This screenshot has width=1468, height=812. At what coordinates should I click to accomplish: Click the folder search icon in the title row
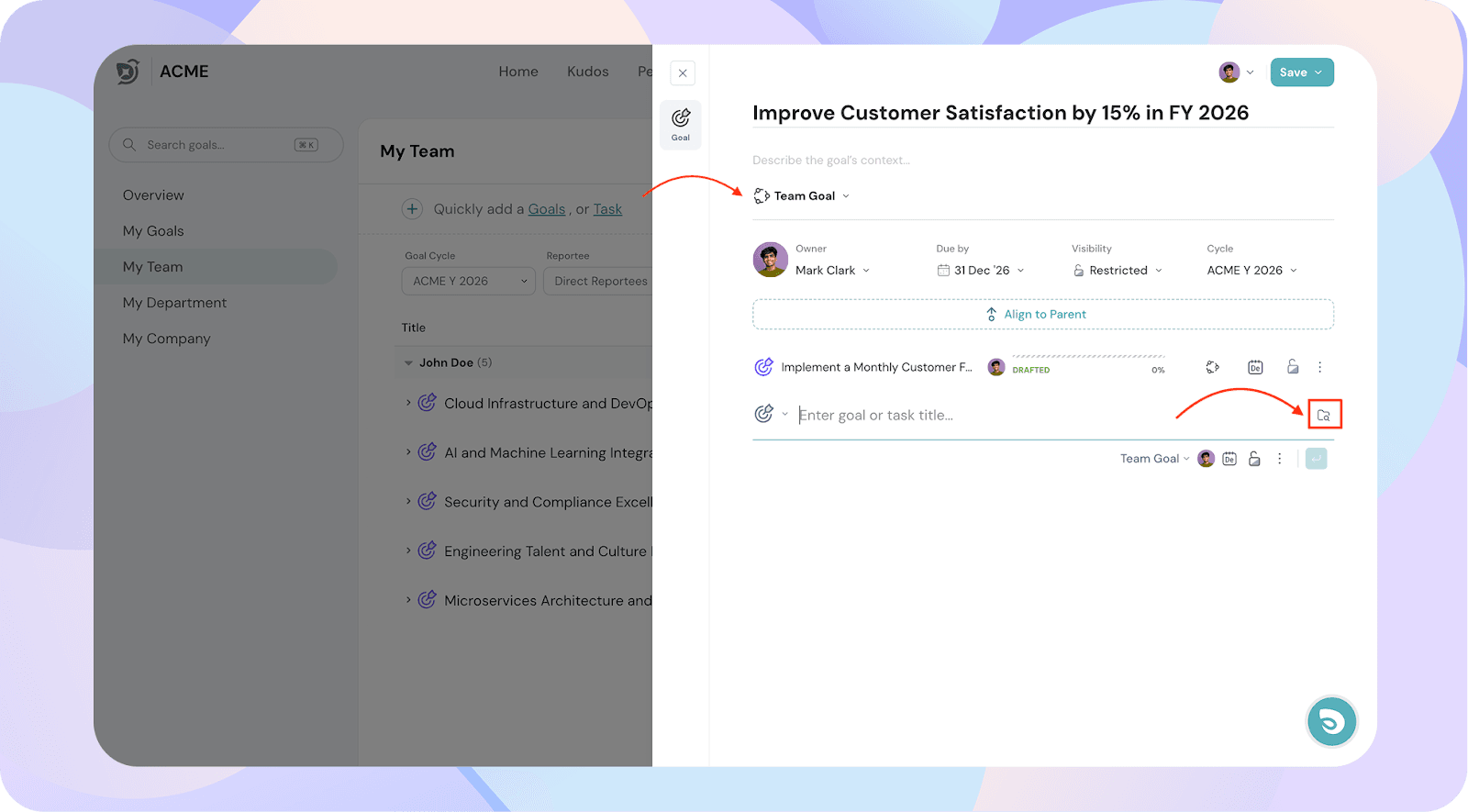pos(1324,415)
